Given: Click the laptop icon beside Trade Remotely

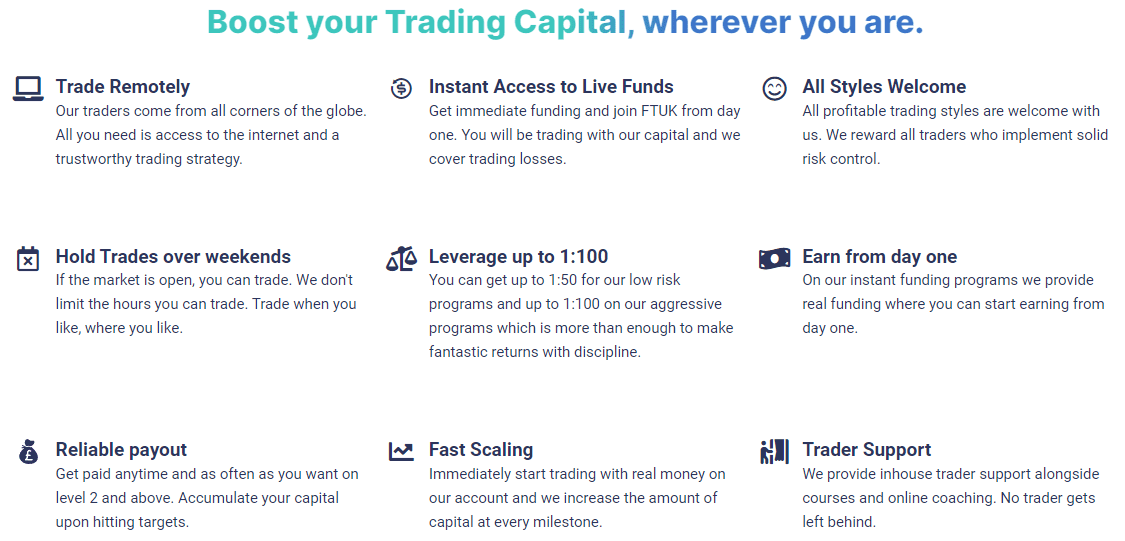Looking at the screenshot, I should pos(28,89).
